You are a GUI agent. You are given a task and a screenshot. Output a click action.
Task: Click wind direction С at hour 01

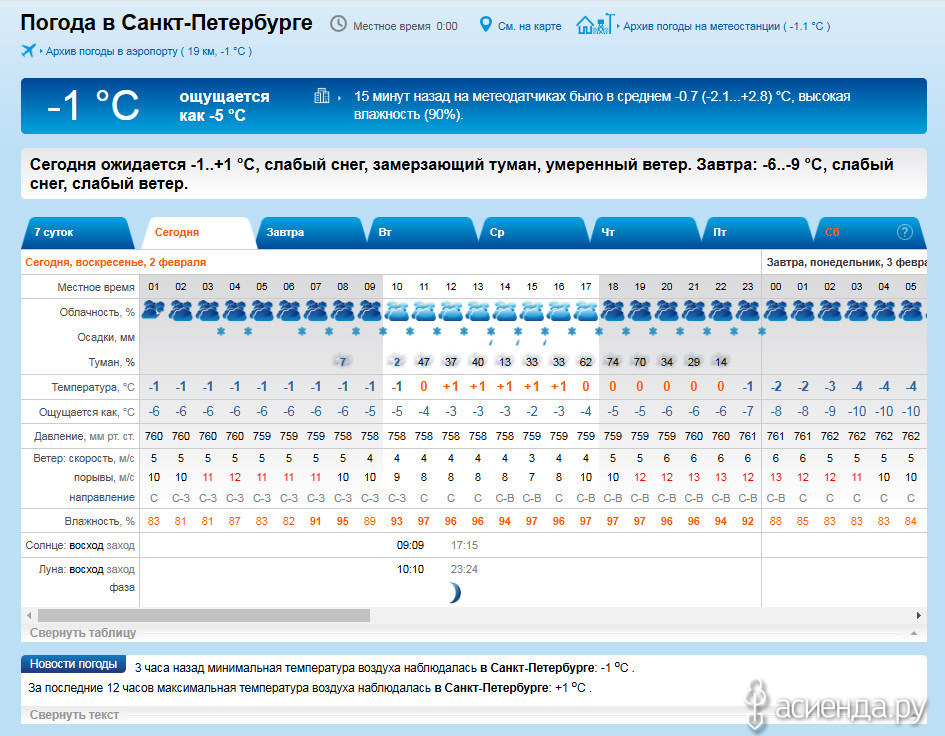(154, 498)
